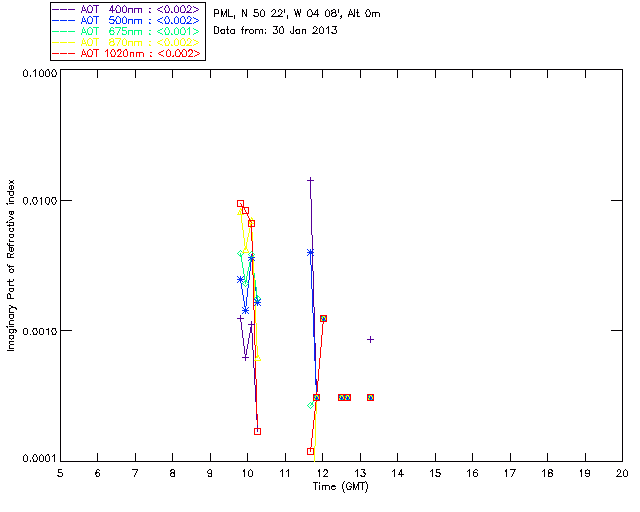The image size is (640, 512).
Task: Click the topmost red square near 0.0100
Action: click(240, 204)
